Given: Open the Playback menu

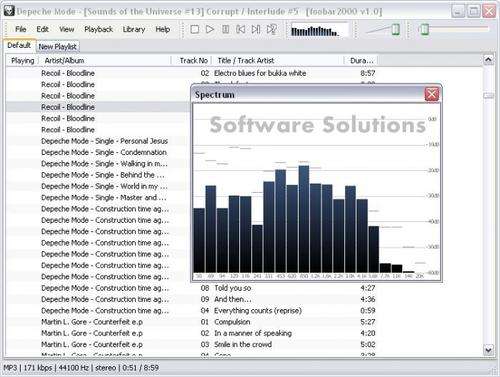Looking at the screenshot, I should (x=99, y=29).
